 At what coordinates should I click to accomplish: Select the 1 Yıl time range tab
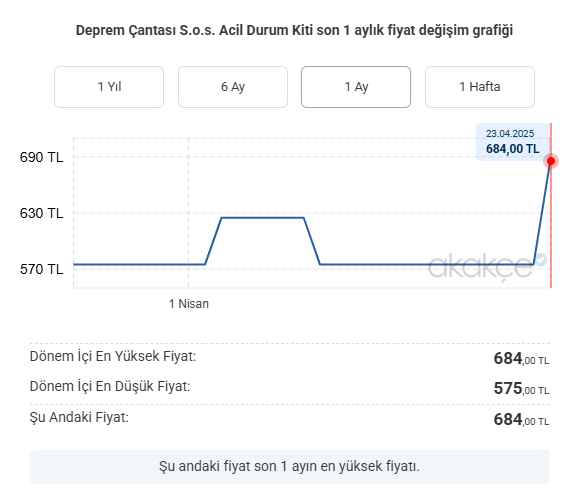coord(109,87)
